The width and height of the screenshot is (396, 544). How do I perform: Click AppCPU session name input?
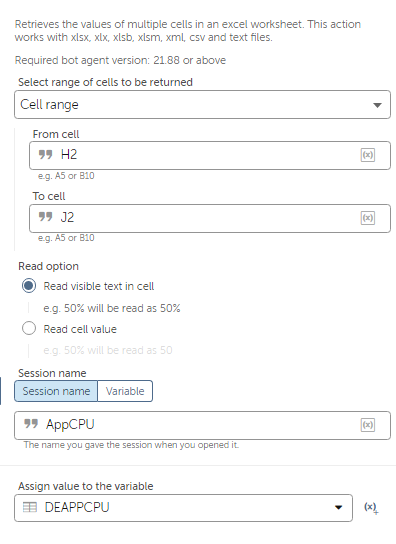(x=202, y=425)
